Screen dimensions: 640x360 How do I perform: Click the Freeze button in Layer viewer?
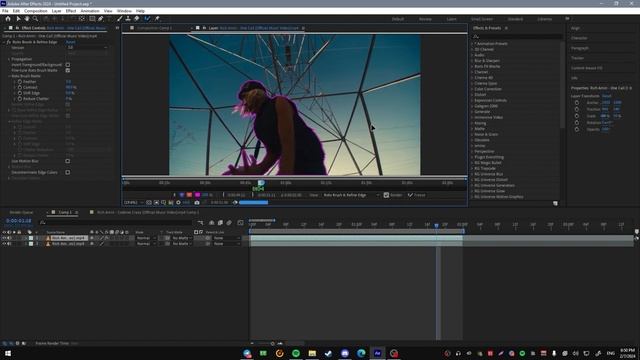[x=417, y=195]
